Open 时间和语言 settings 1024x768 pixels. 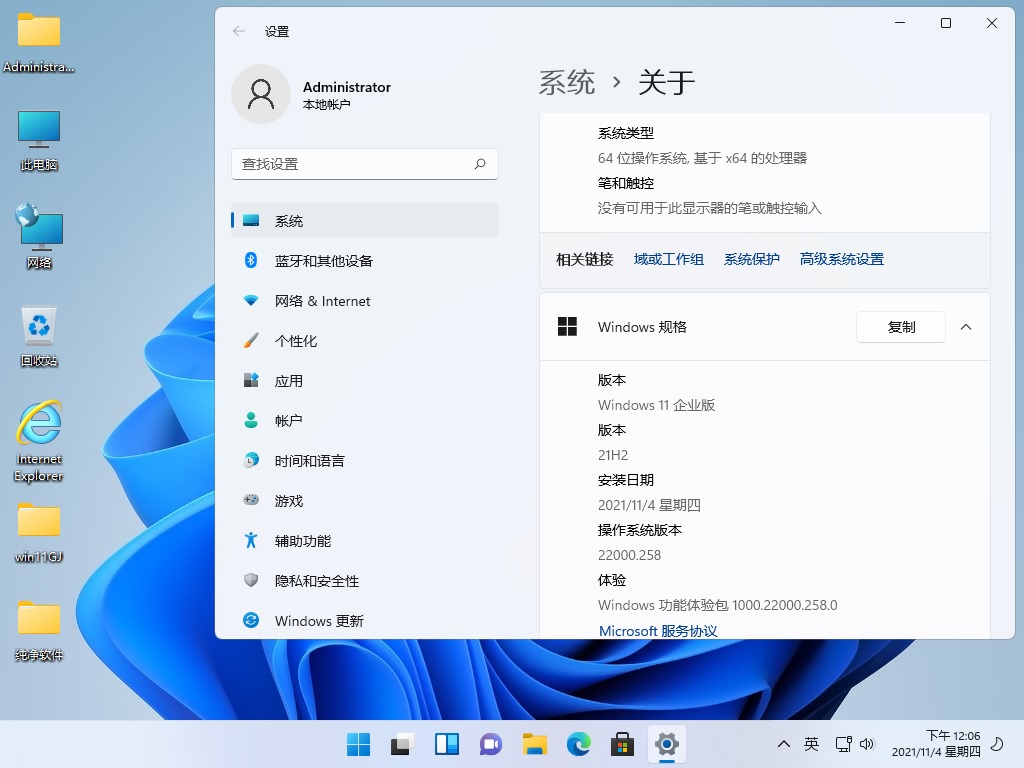tap(364, 461)
